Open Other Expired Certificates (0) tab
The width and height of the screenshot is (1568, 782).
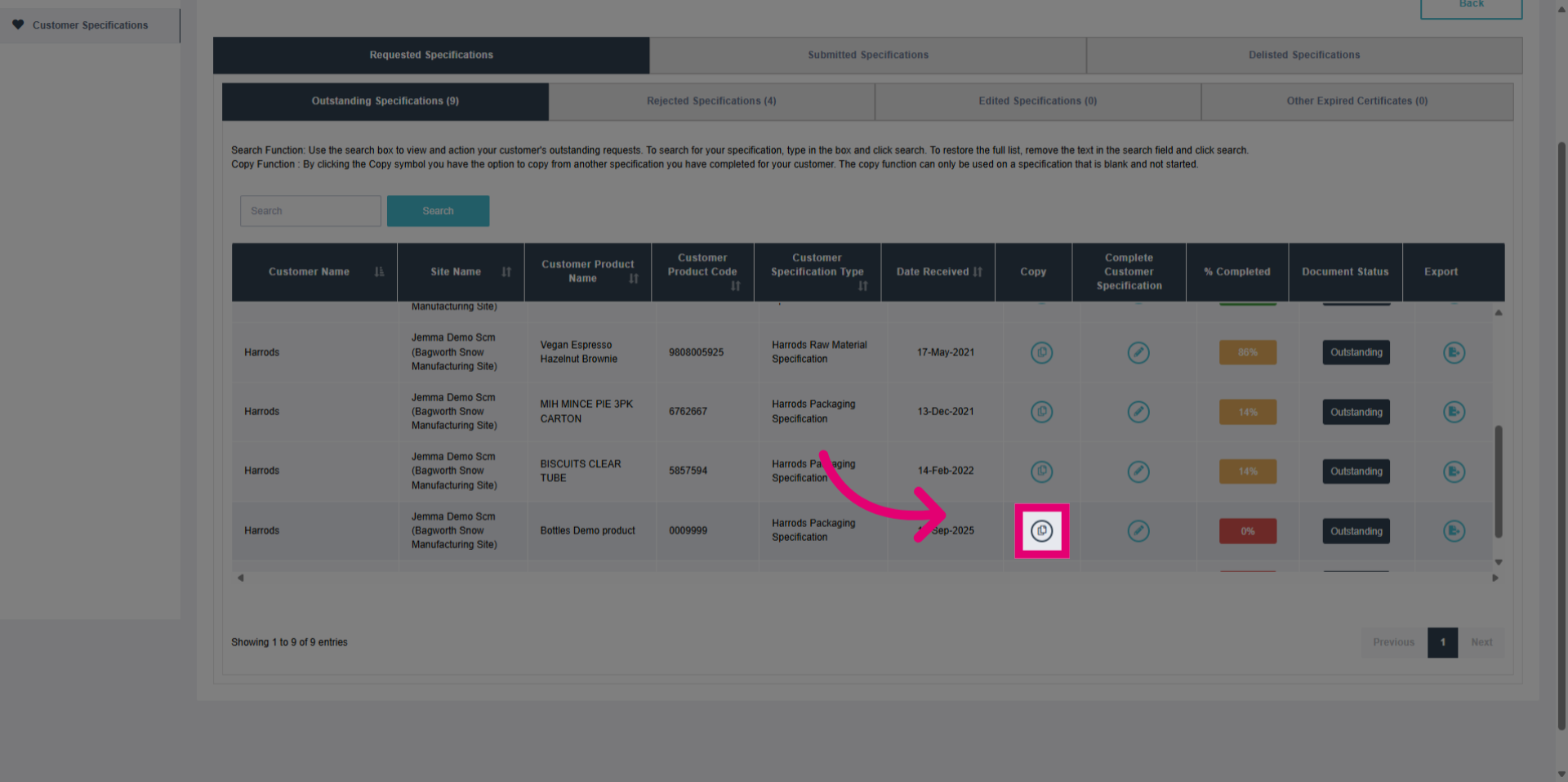point(1357,101)
